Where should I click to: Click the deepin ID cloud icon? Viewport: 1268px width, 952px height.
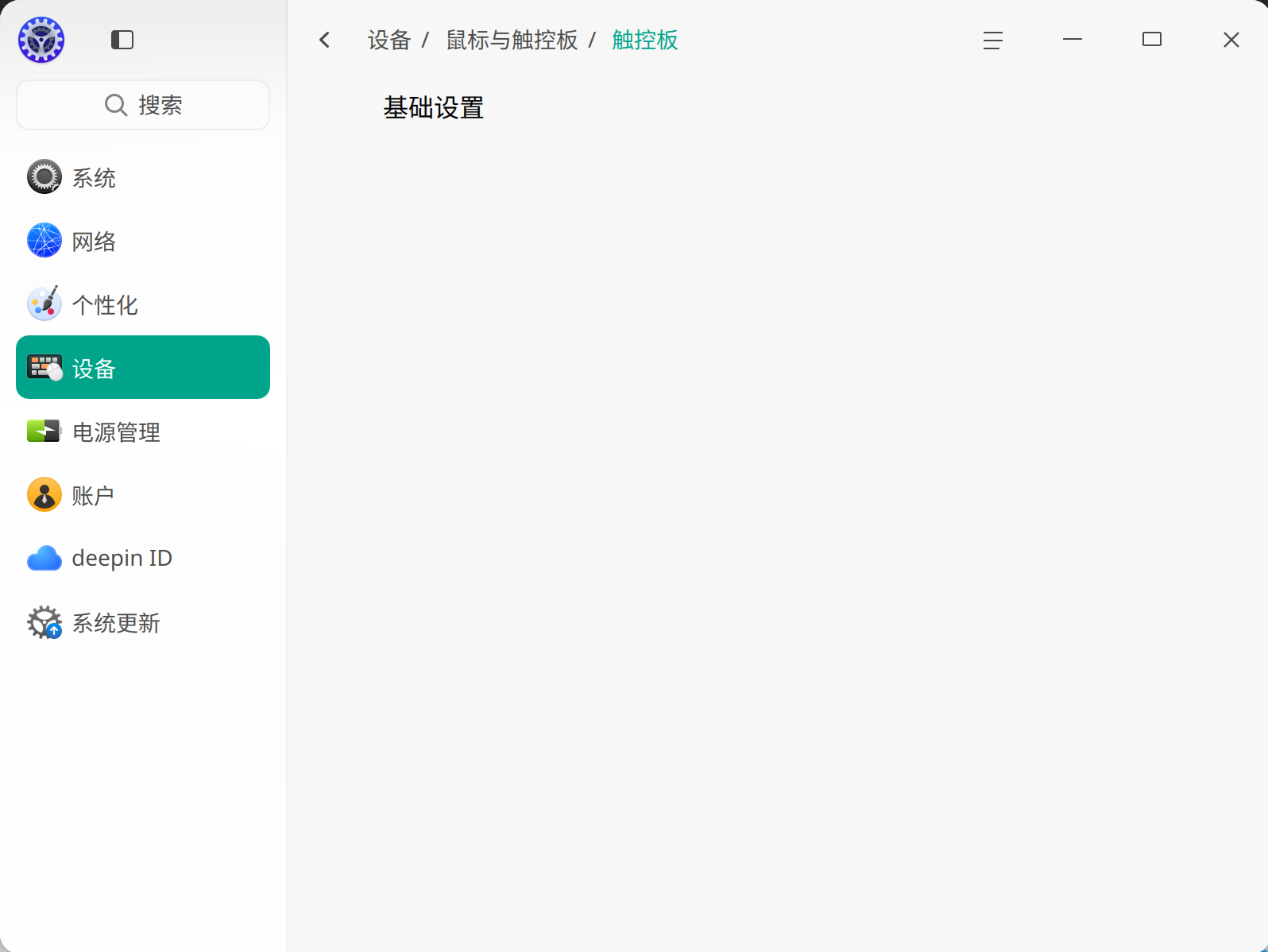point(44,559)
